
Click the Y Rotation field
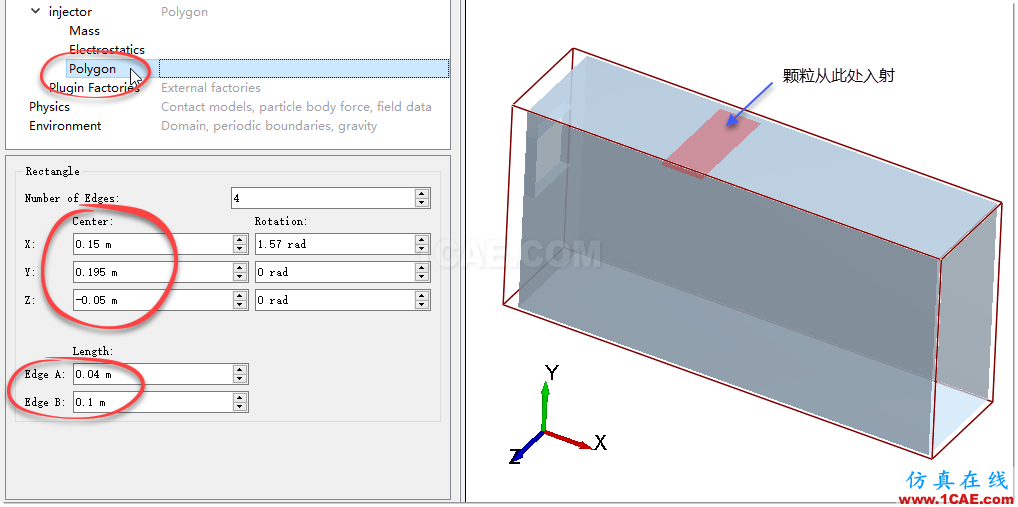click(x=335, y=272)
